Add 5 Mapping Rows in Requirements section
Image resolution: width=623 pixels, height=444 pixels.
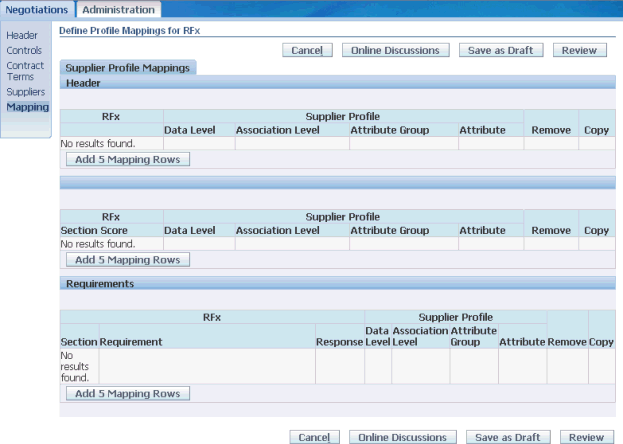pos(128,394)
